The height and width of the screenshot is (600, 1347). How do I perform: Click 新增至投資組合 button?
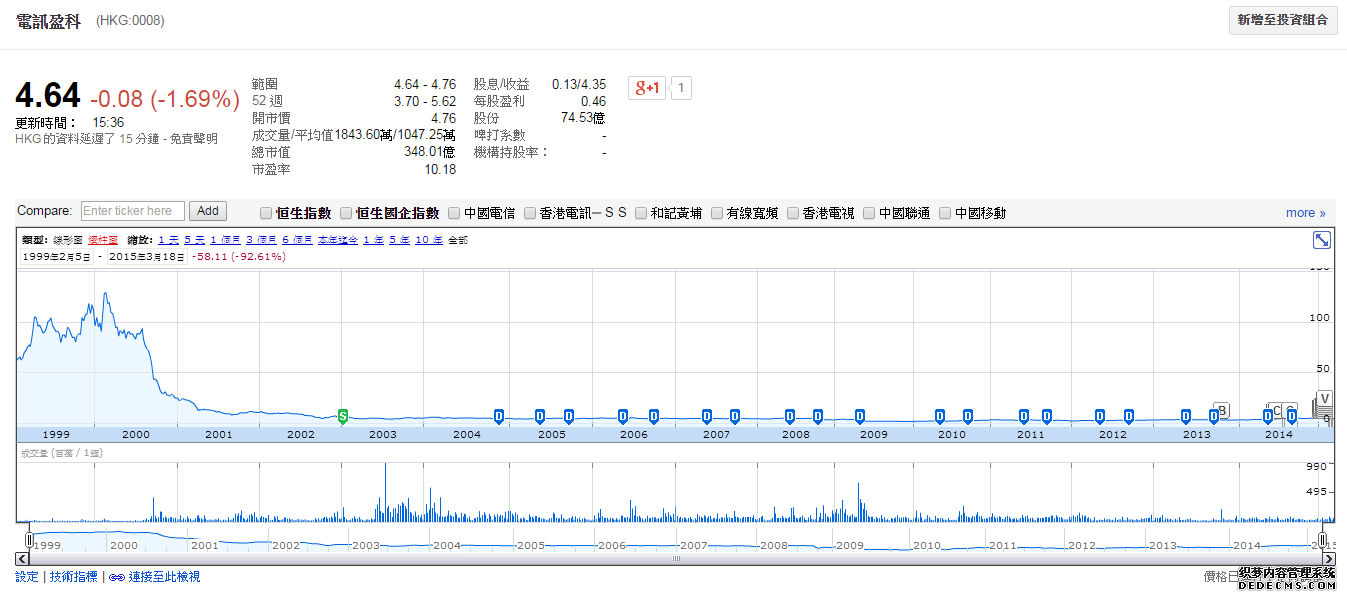pyautogui.click(x=1282, y=20)
